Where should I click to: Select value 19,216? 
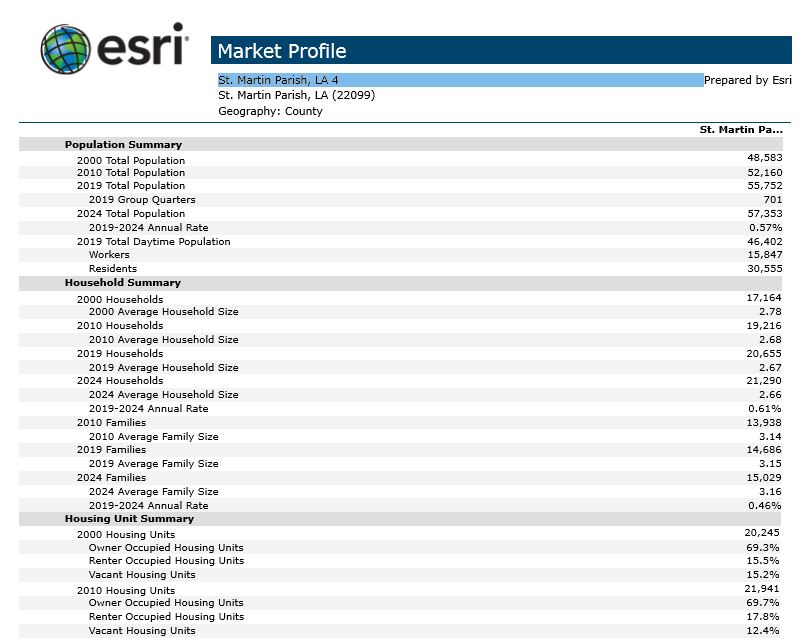[x=764, y=326]
